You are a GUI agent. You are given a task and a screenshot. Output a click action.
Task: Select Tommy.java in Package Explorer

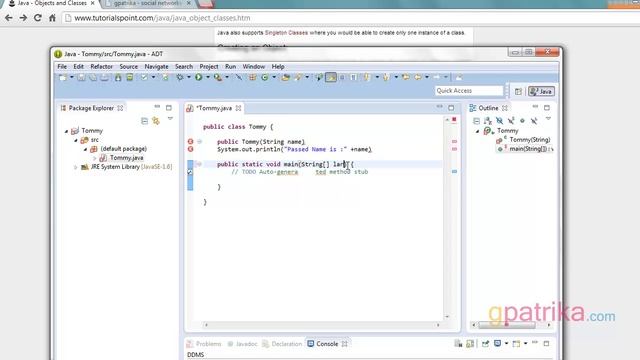(x=126, y=158)
